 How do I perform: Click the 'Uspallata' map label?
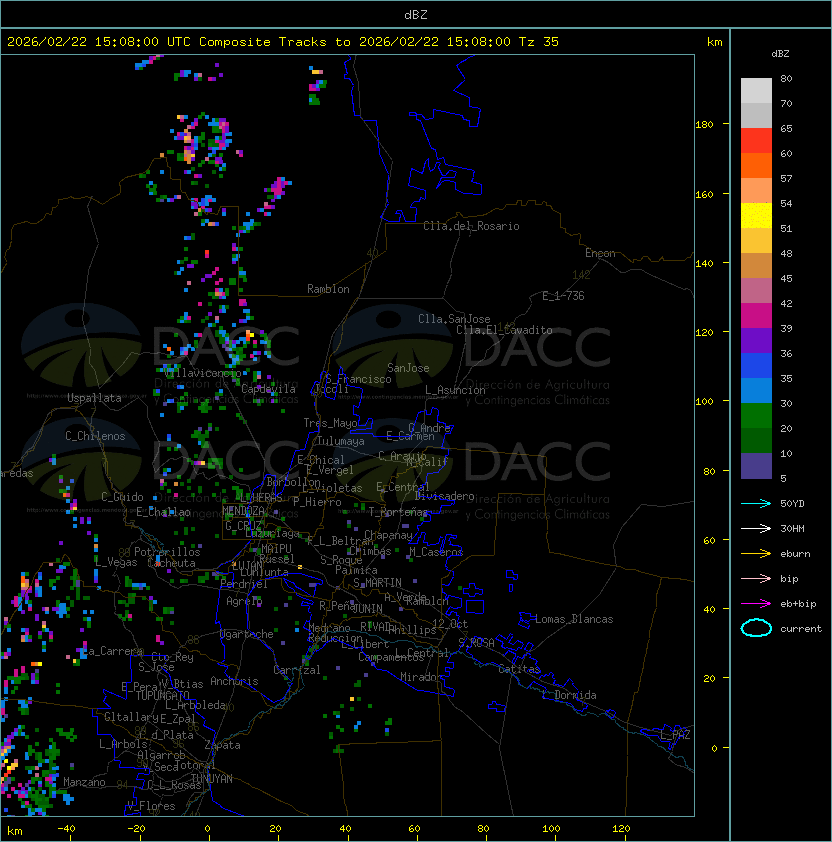[x=94, y=398]
